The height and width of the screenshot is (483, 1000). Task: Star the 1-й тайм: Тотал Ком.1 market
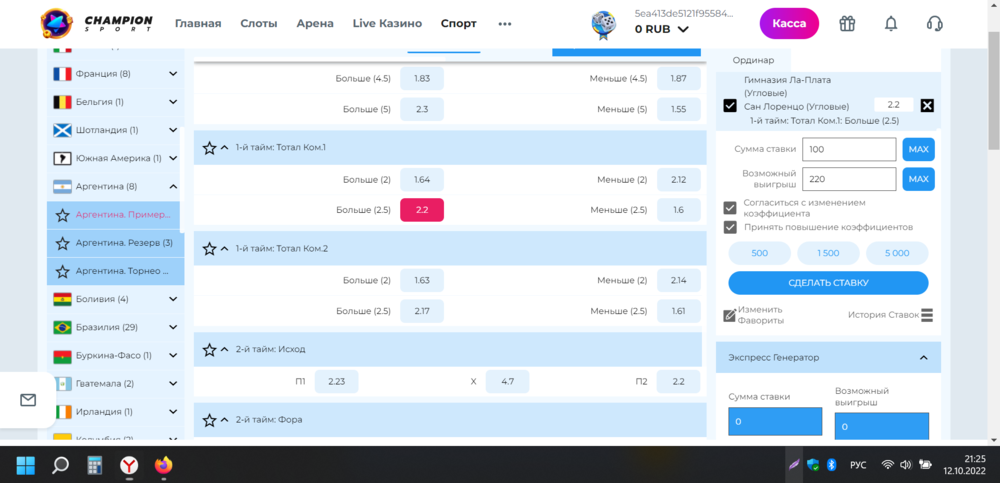[209, 148]
